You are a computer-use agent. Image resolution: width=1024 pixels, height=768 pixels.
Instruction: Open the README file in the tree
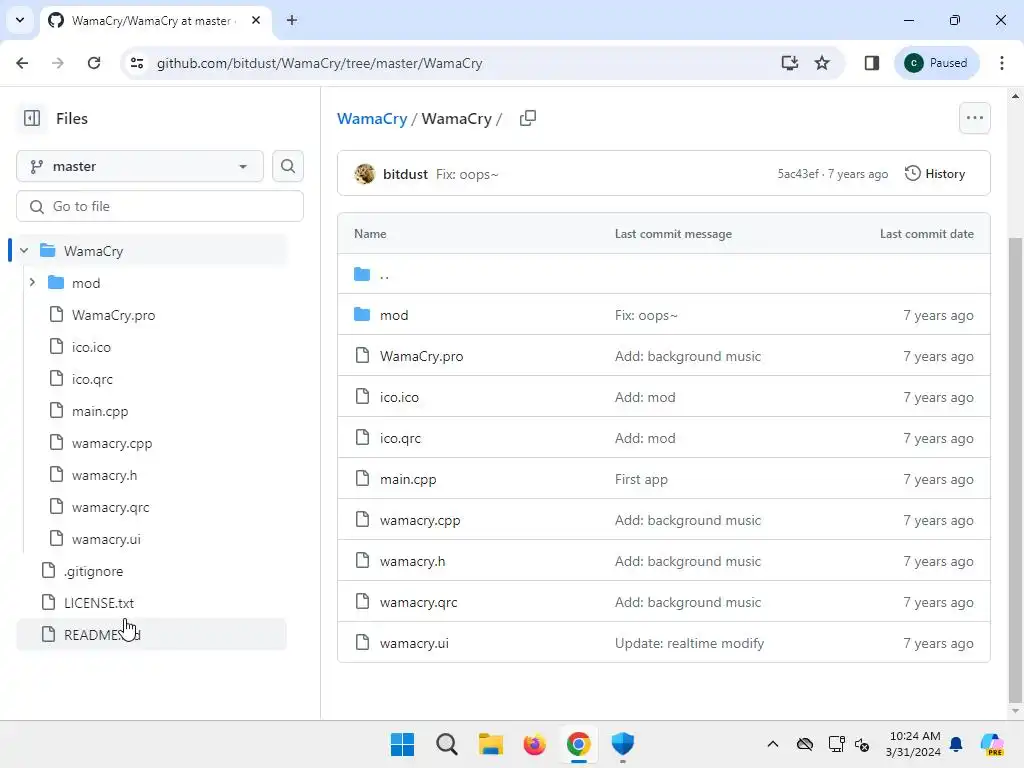click(x=151, y=635)
